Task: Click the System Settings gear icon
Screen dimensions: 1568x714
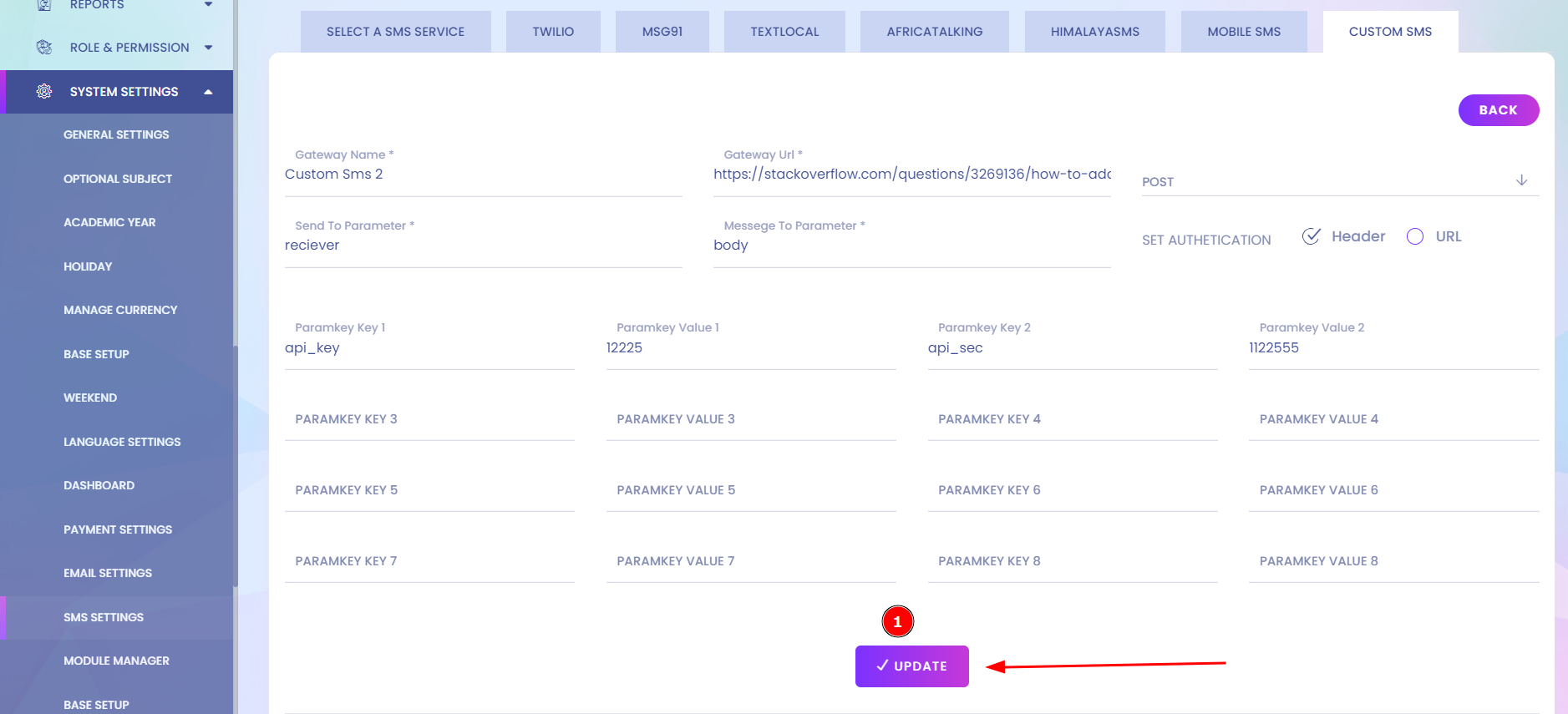Action: point(44,91)
